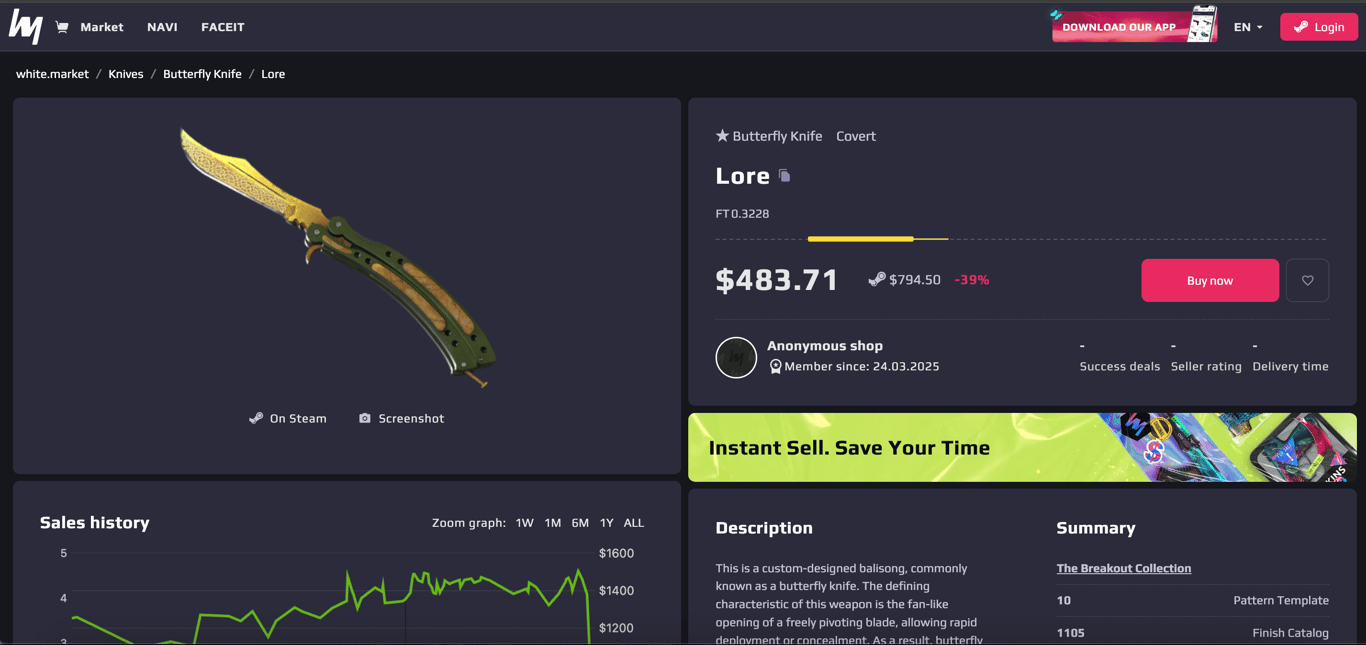Click the Finish Catalog row
Viewport: 1366px width, 645px height.
1192,632
